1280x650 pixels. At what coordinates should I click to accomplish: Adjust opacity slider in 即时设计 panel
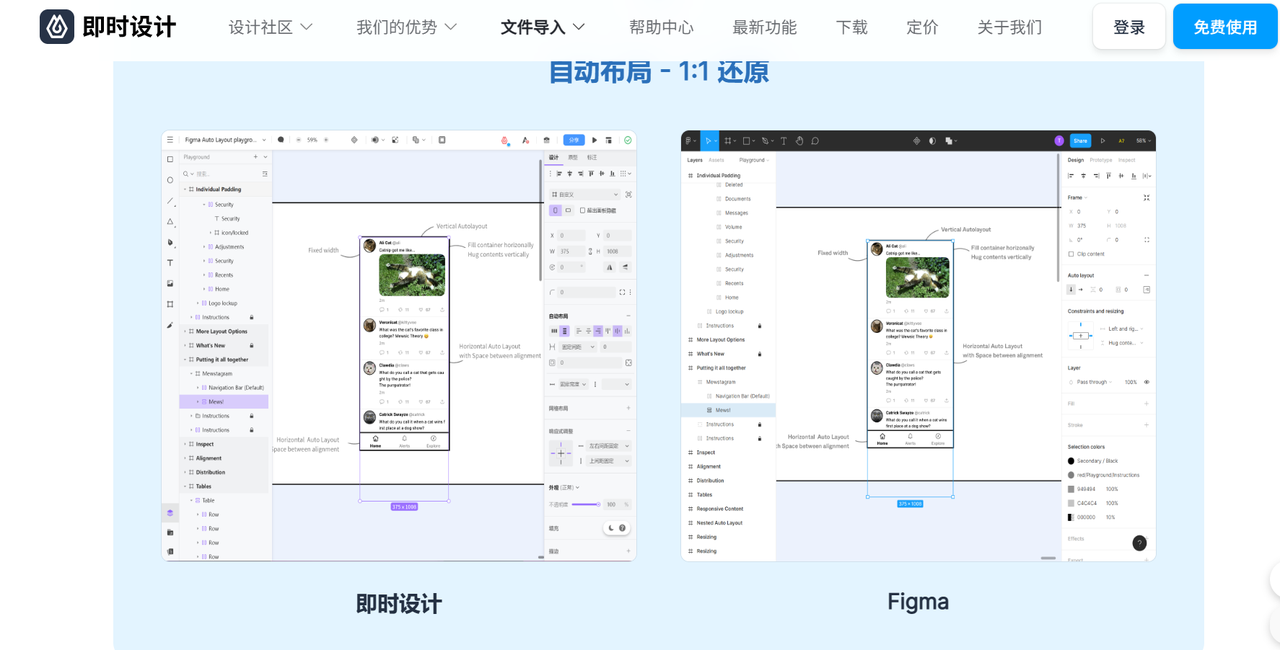(x=587, y=504)
